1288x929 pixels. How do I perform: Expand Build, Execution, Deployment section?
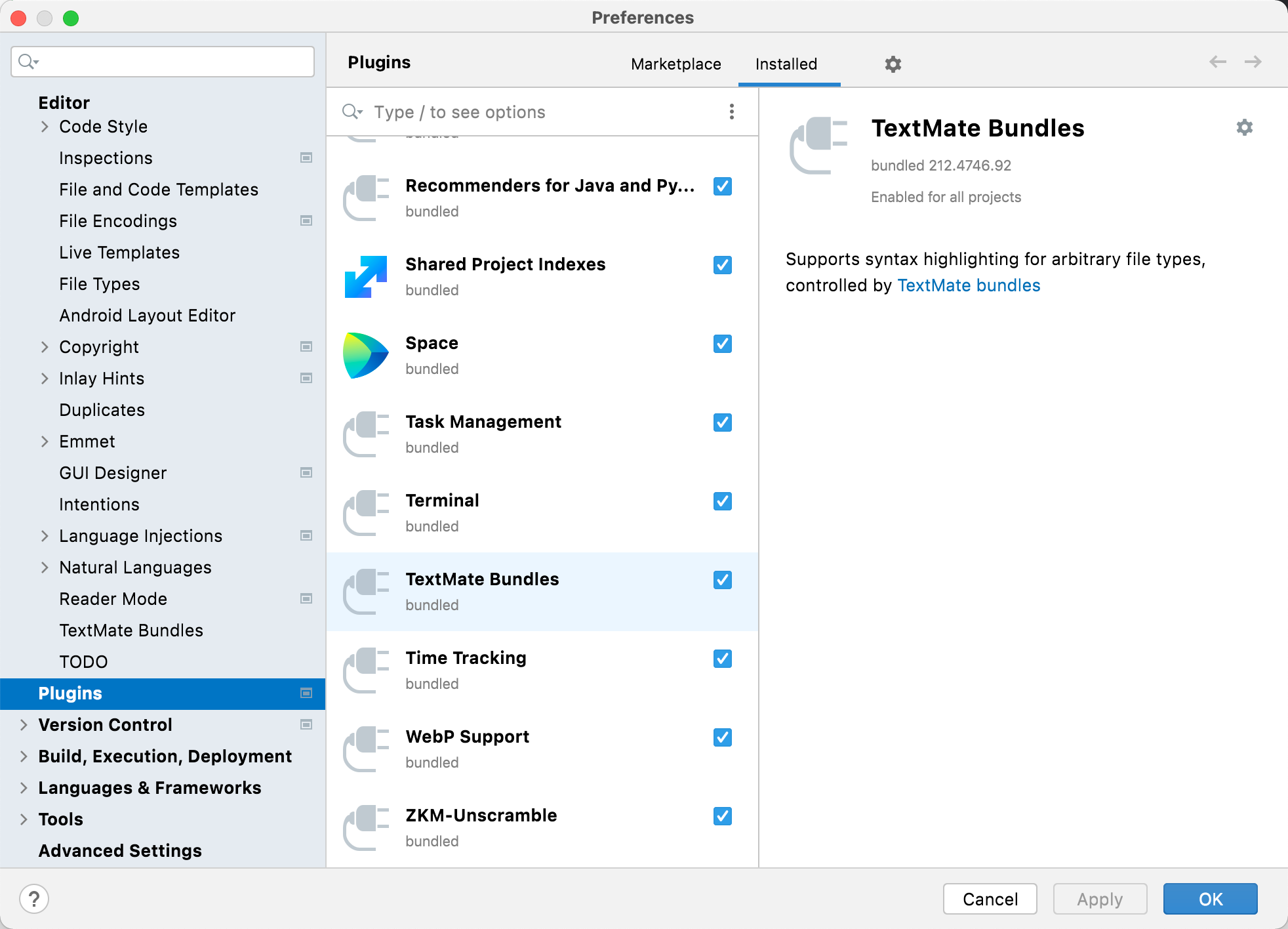24,756
